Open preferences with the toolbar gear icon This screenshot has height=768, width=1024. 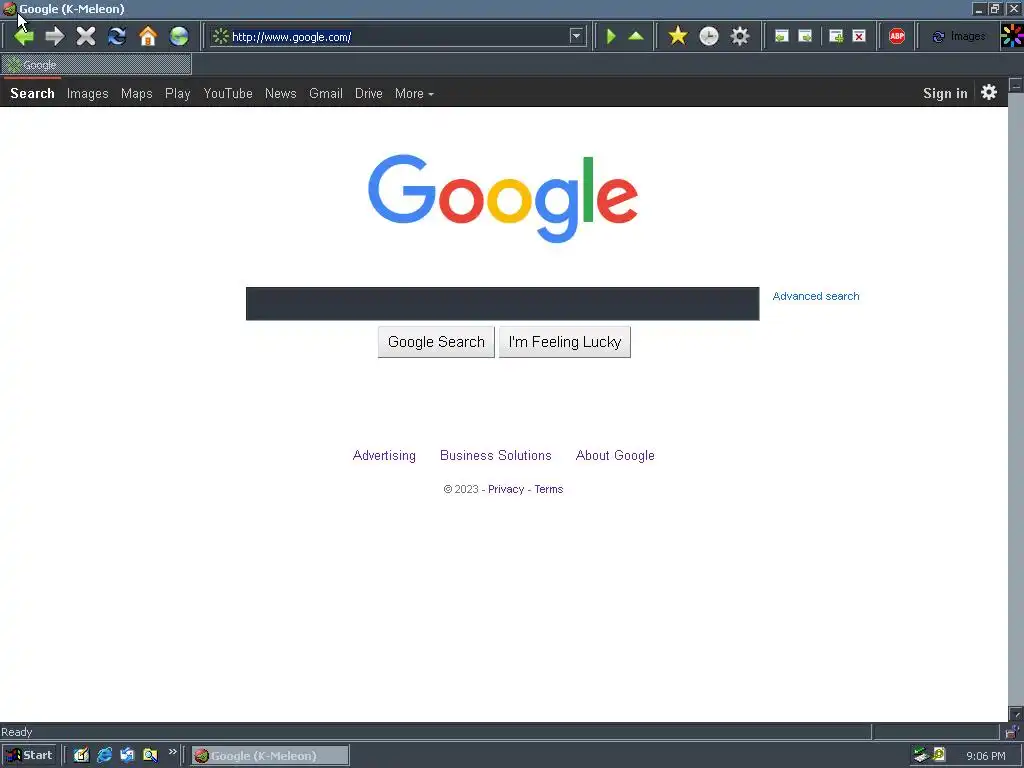[740, 36]
